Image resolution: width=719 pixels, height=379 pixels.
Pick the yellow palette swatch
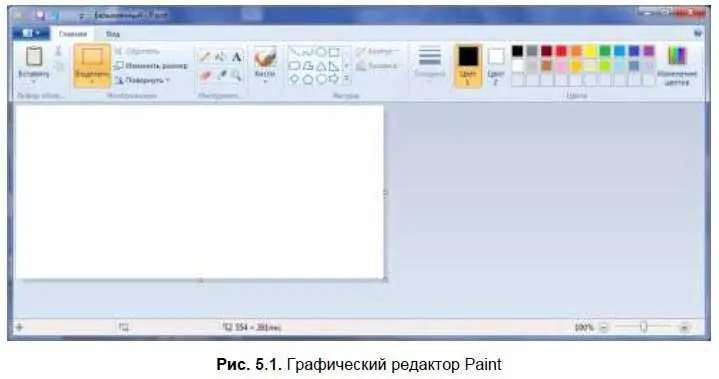tap(590, 51)
